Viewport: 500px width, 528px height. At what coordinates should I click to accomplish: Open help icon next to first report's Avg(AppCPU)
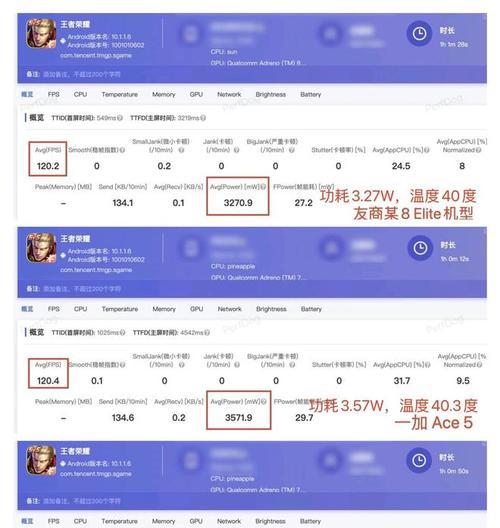[x=427, y=150]
